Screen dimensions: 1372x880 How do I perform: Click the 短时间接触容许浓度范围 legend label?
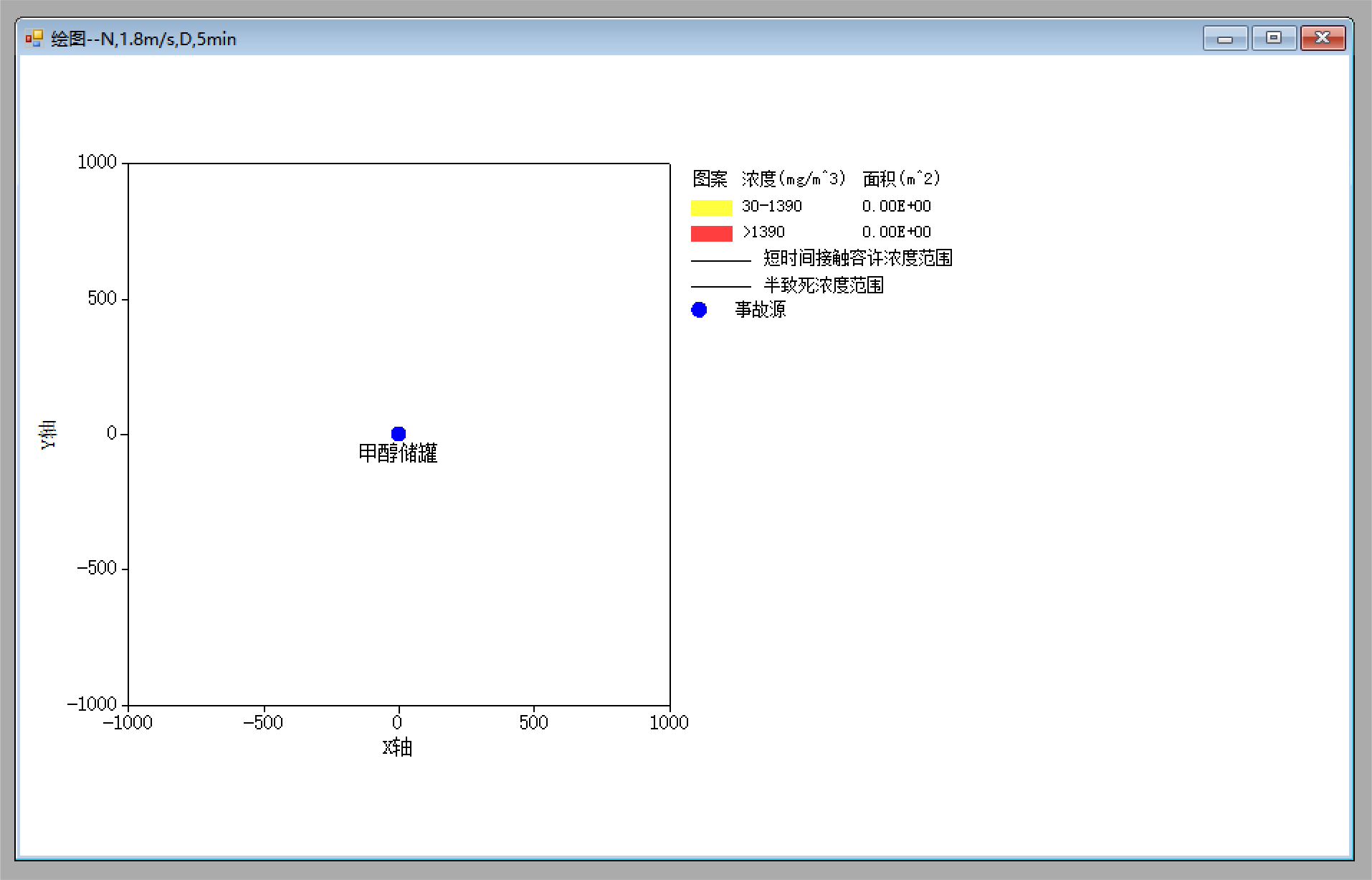click(x=858, y=258)
